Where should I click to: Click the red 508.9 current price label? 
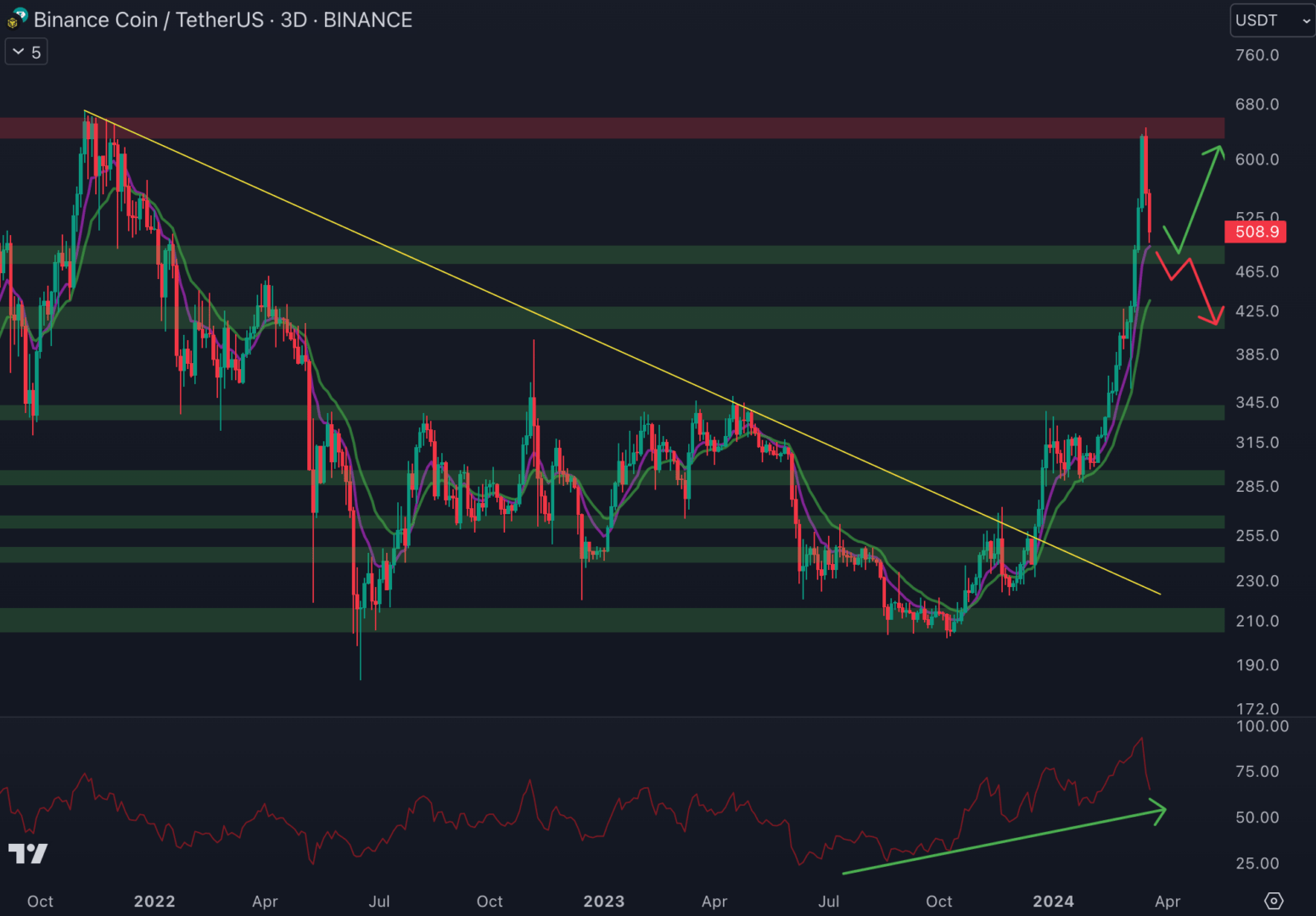(x=1256, y=232)
